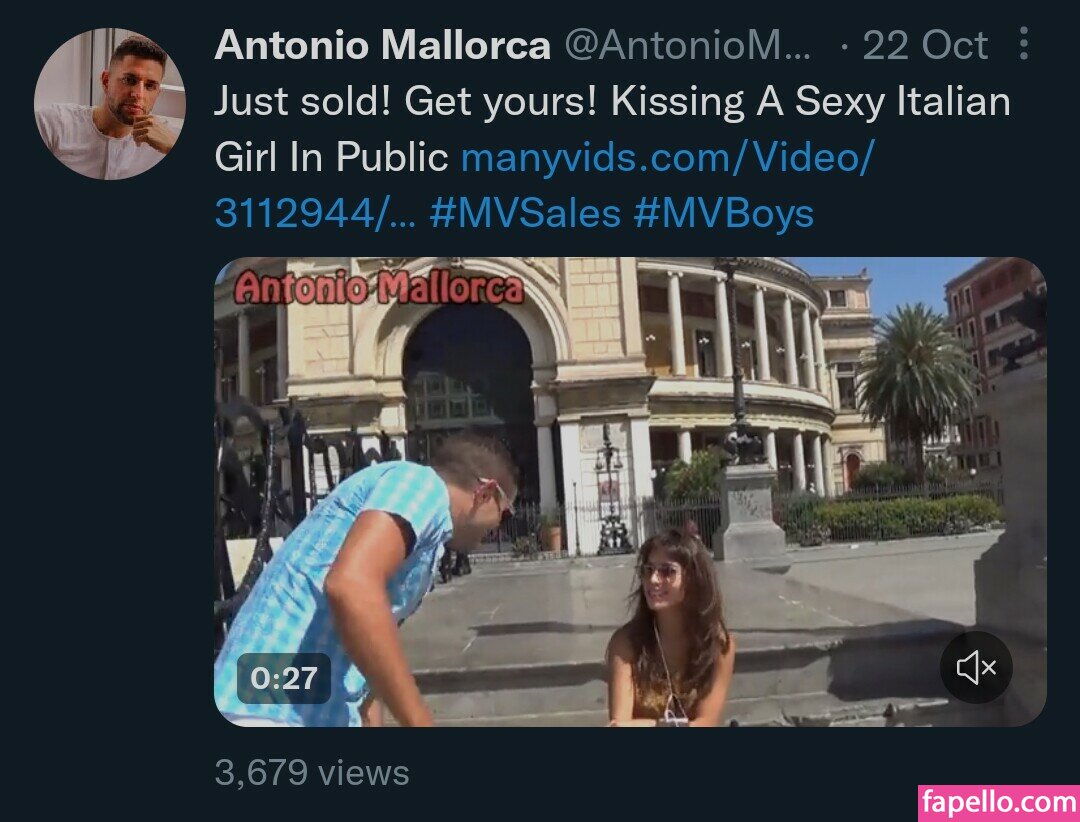Click the 3112944/... link continuation
Viewport: 1080px width, 822px height.
pos(315,213)
